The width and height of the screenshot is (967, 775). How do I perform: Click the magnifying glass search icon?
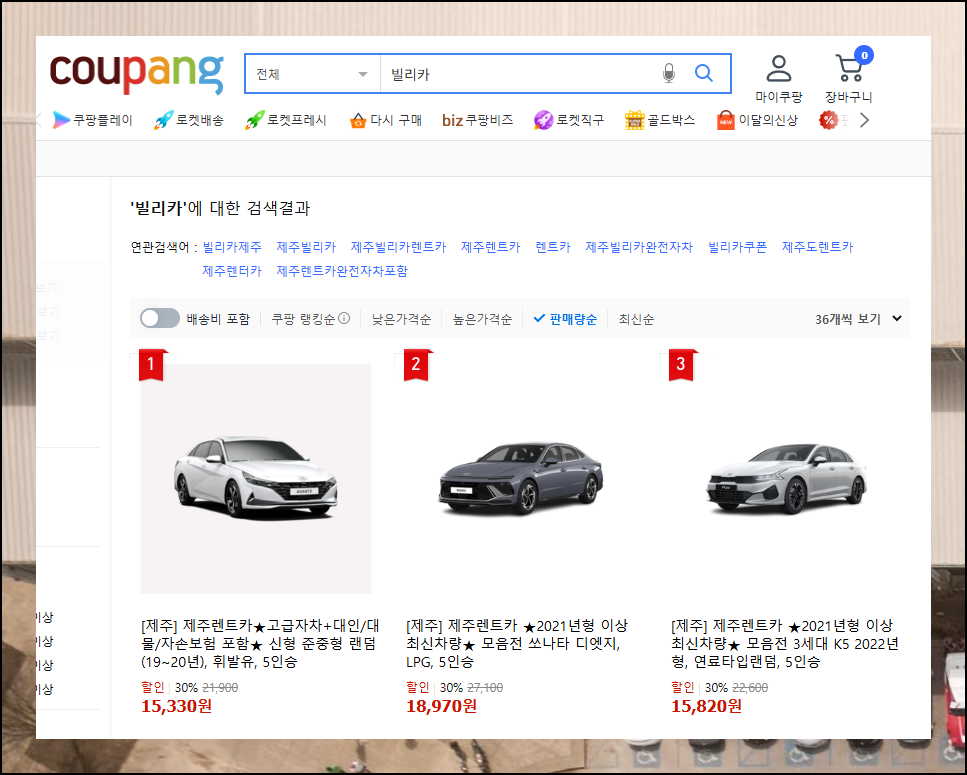click(704, 73)
